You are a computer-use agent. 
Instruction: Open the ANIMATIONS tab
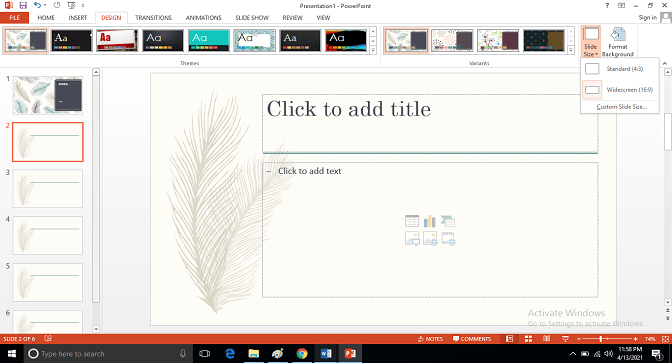coord(204,18)
